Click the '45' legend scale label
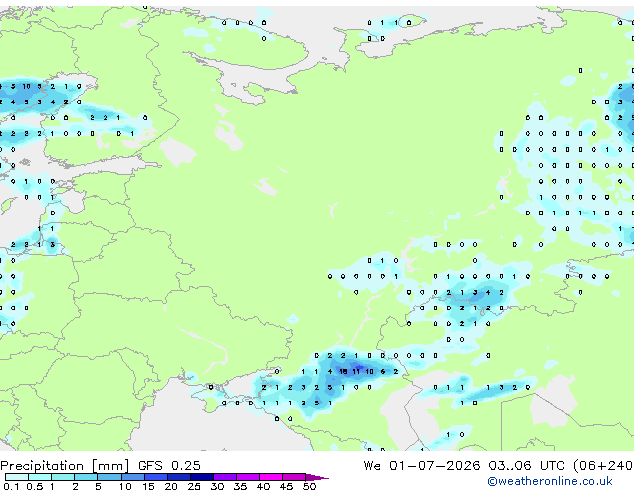Image resolution: width=634 pixels, height=490 pixels. (286, 486)
